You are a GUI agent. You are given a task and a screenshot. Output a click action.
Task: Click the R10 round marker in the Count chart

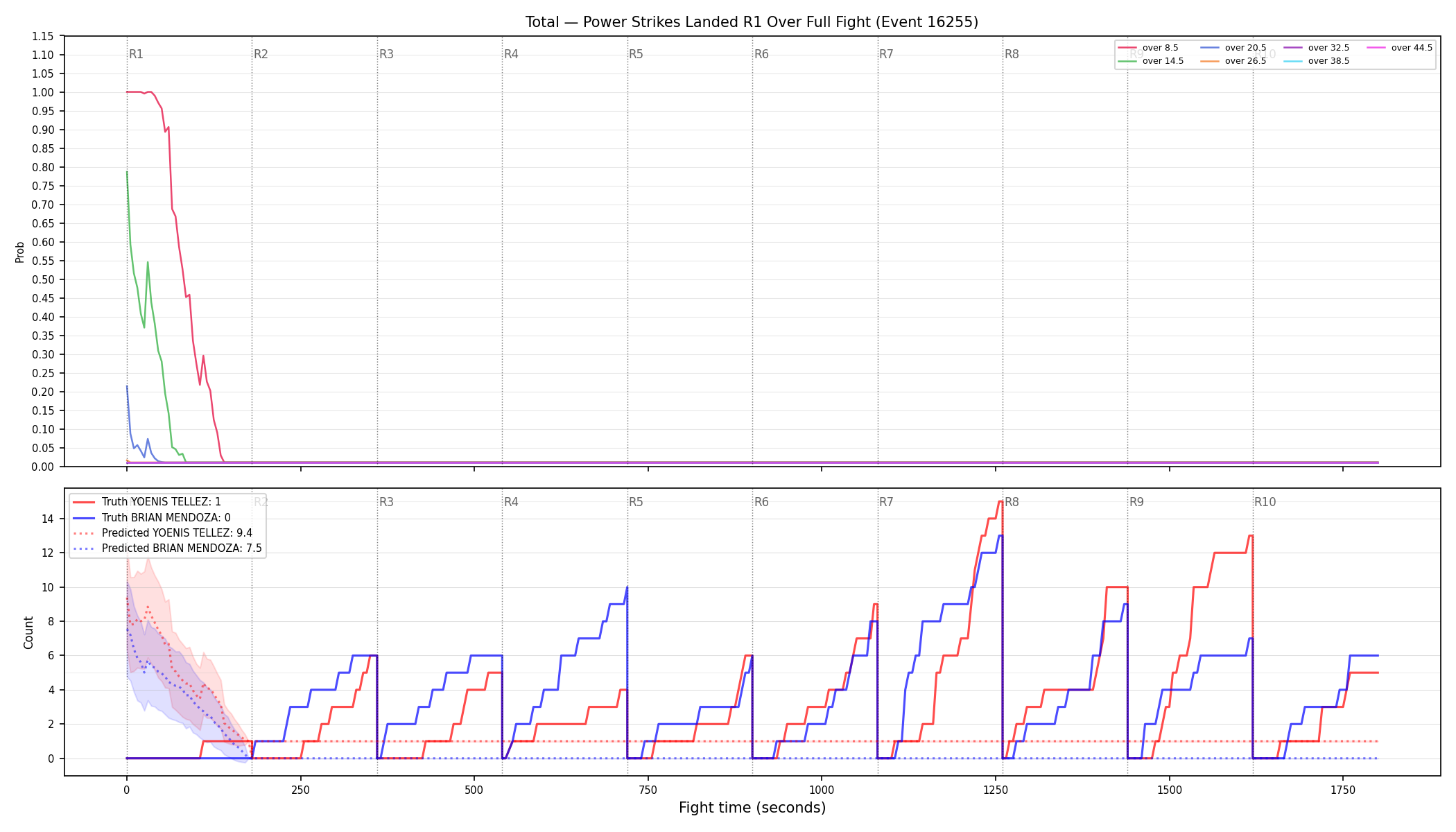click(x=1265, y=502)
